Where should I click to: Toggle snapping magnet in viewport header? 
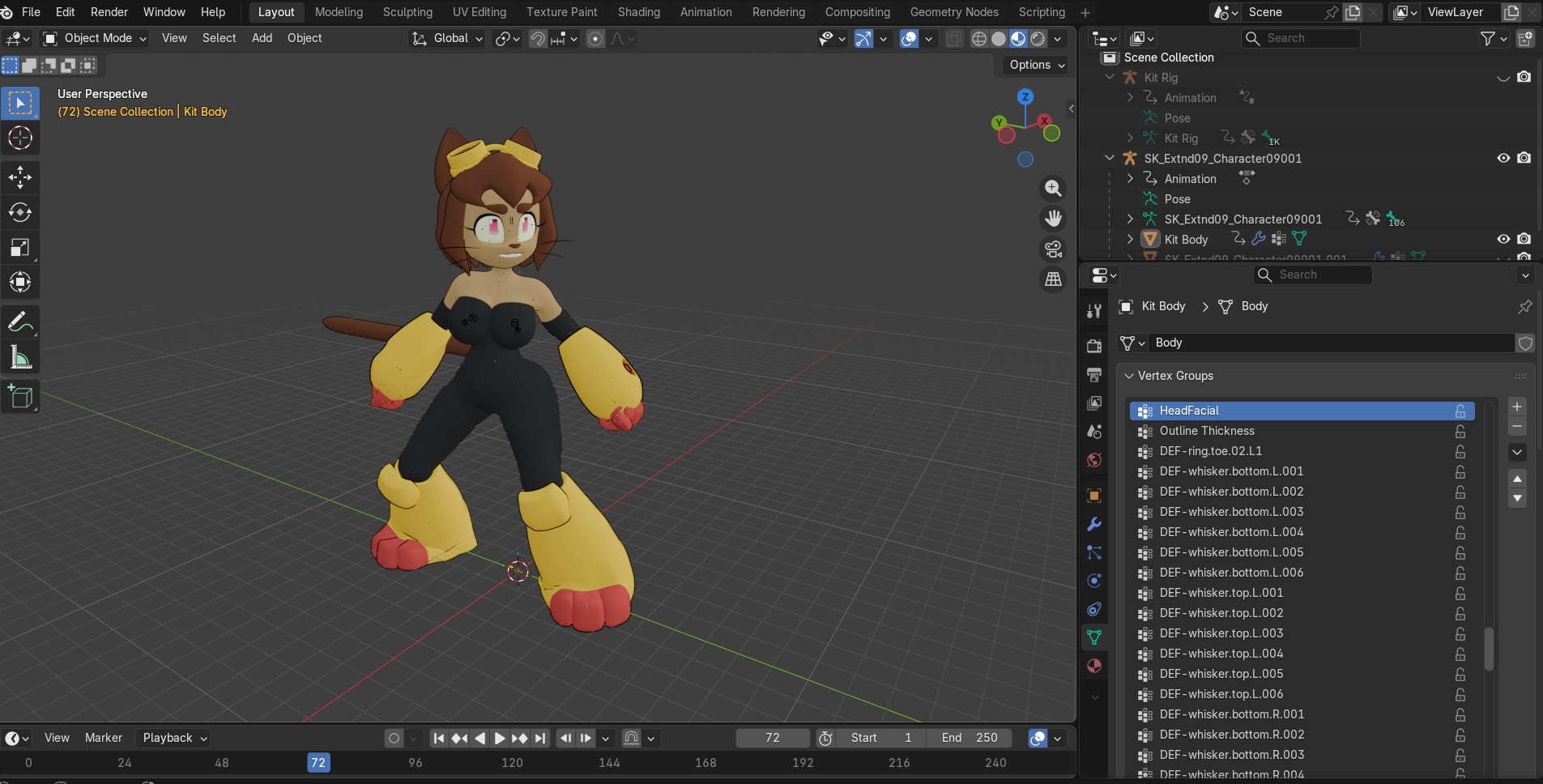(538, 39)
